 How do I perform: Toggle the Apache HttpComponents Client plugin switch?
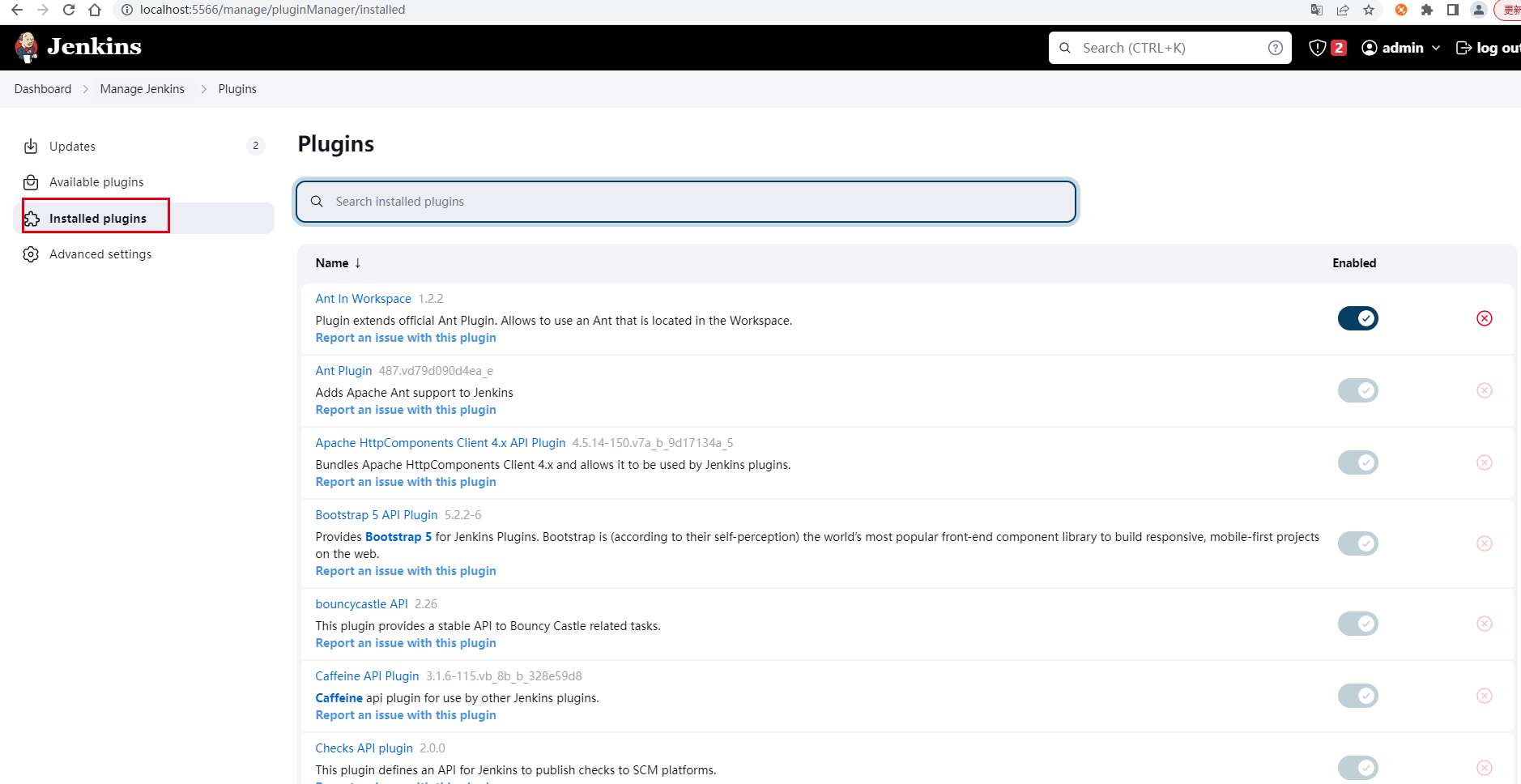1358,462
